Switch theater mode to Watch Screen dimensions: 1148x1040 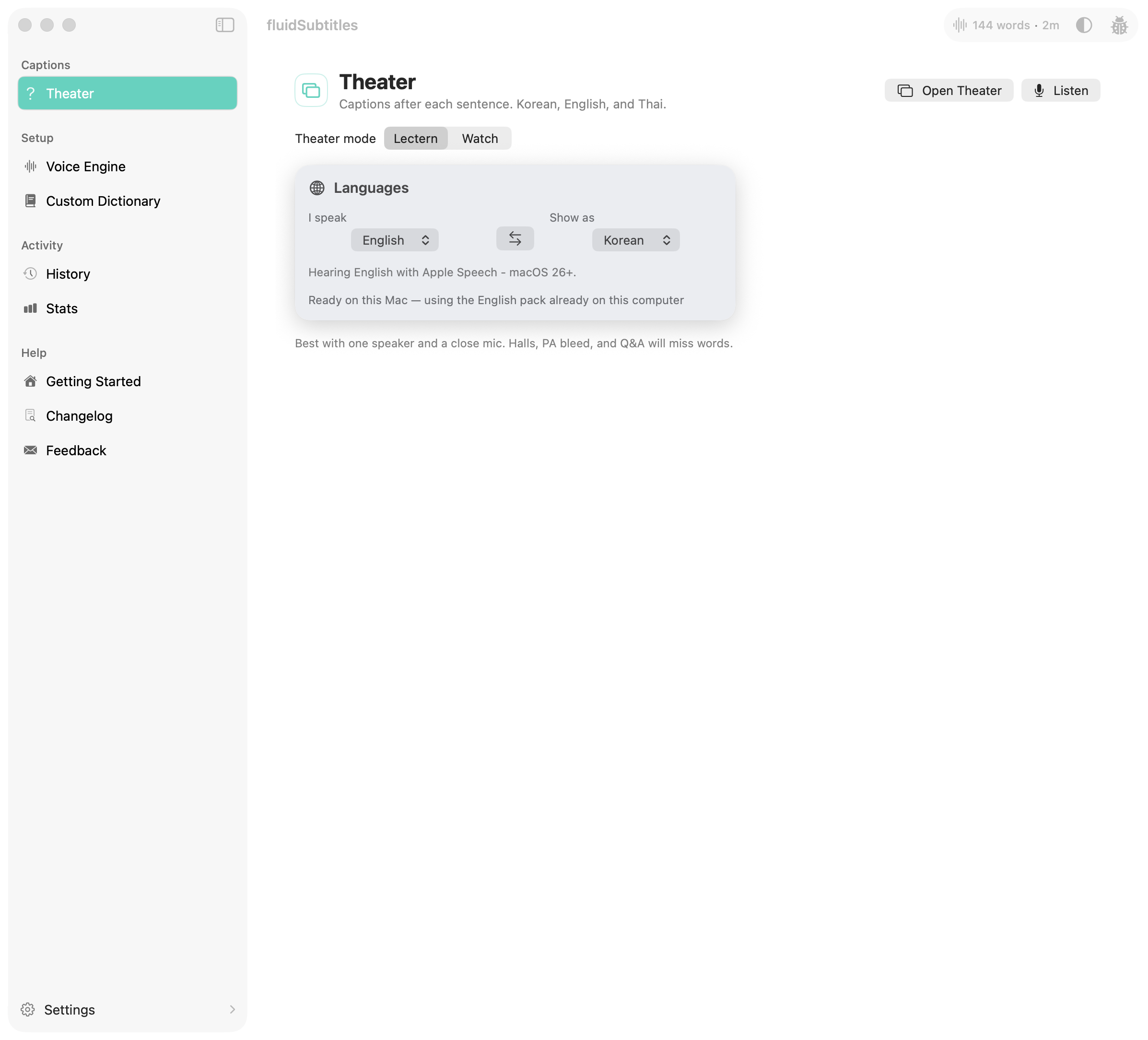click(480, 139)
